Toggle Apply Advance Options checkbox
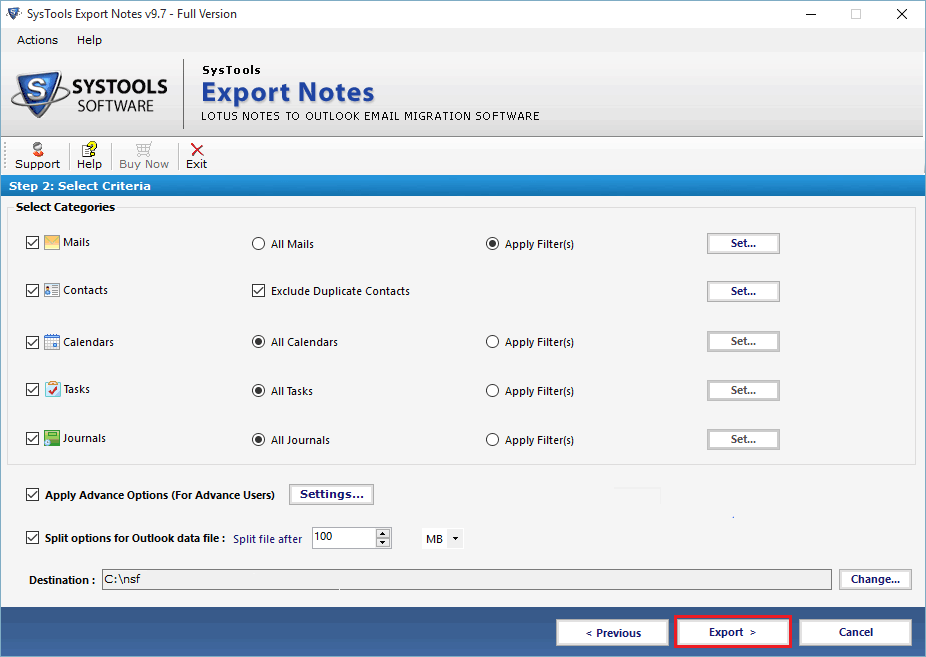926x657 pixels. (x=32, y=495)
